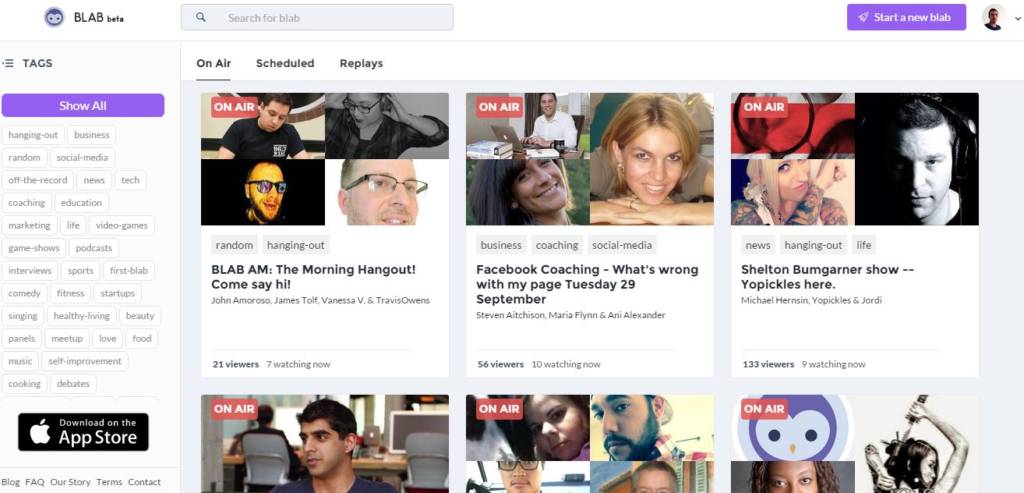Open BLAB AM Morning Hangout thumbnail

coord(325,159)
